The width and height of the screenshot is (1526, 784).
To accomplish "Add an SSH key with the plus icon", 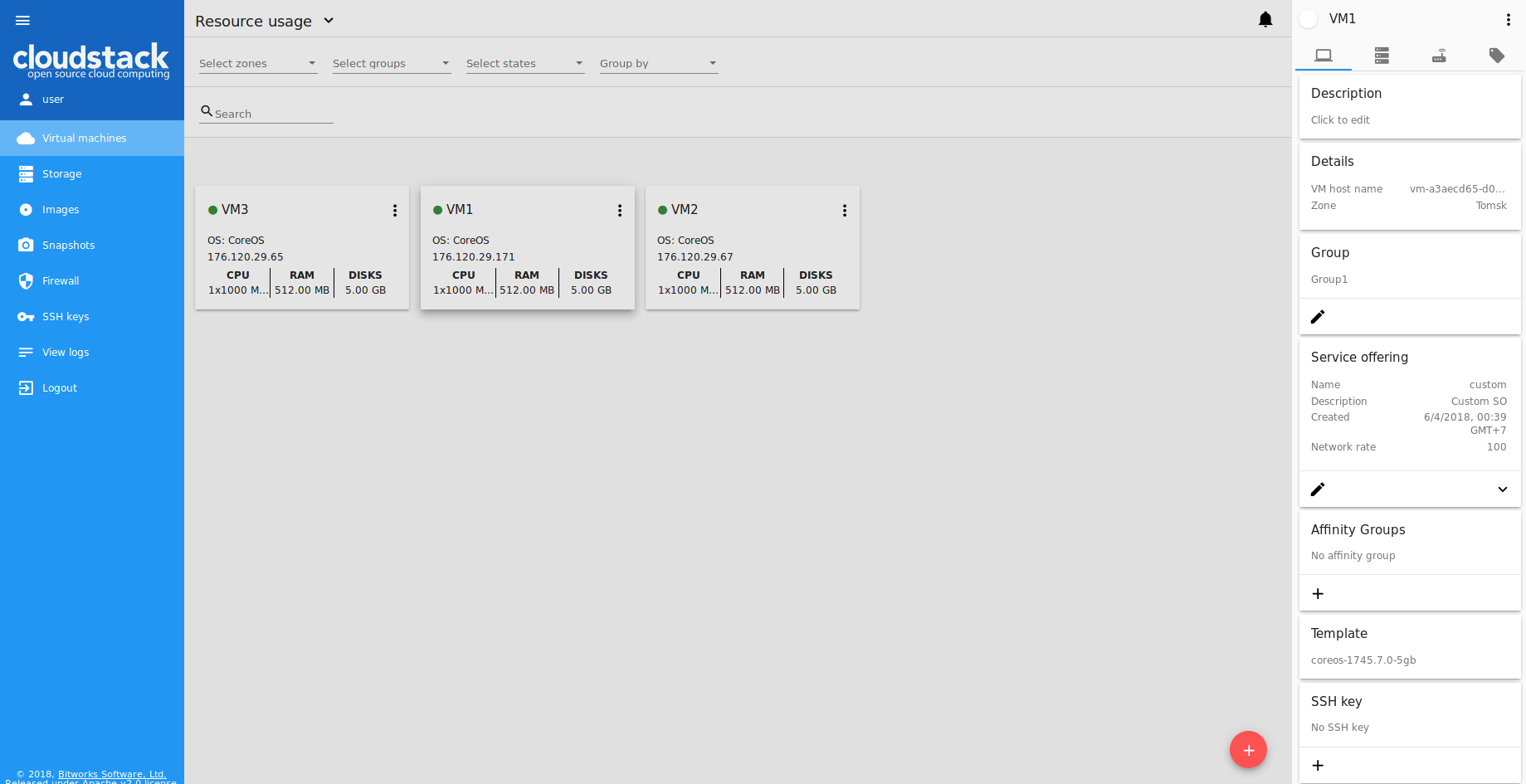I will pyautogui.click(x=1318, y=766).
